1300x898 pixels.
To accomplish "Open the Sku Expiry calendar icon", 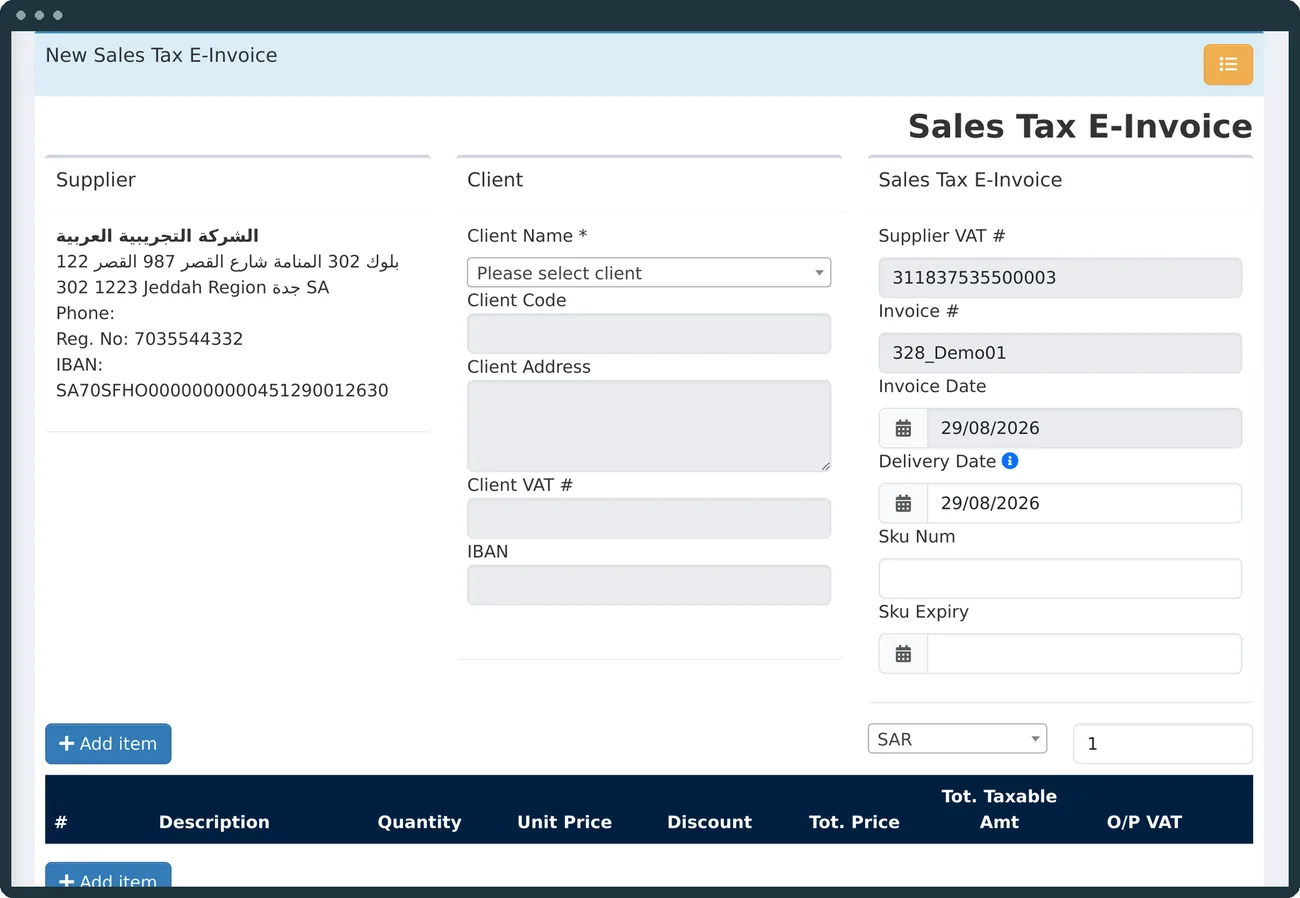I will 903,654.
